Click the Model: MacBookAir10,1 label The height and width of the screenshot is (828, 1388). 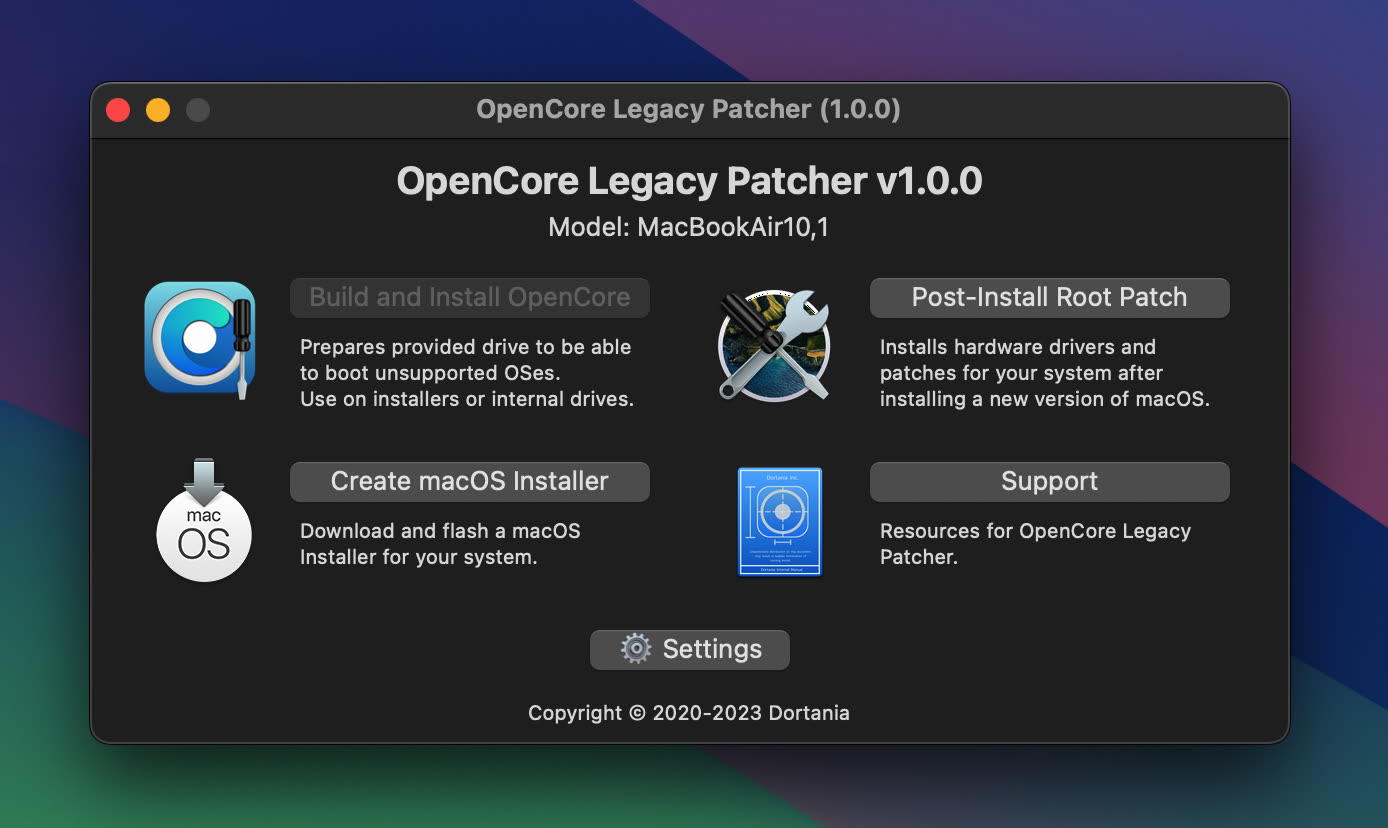coord(689,227)
